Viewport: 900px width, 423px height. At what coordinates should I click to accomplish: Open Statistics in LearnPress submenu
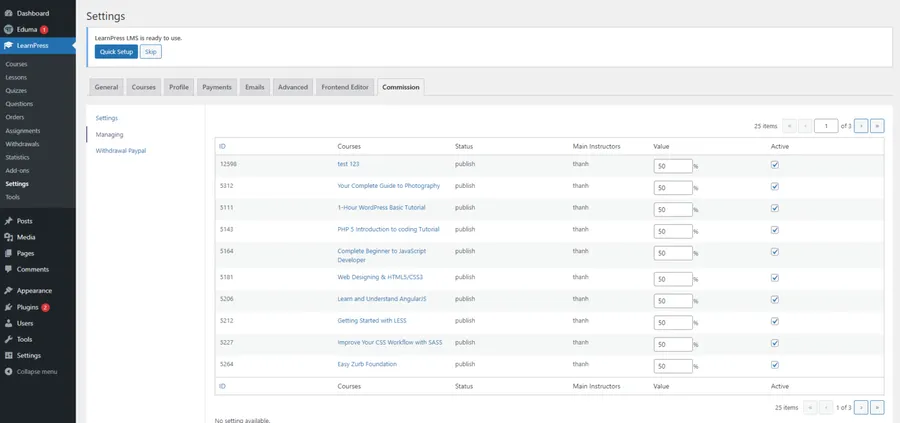pyautogui.click(x=17, y=157)
